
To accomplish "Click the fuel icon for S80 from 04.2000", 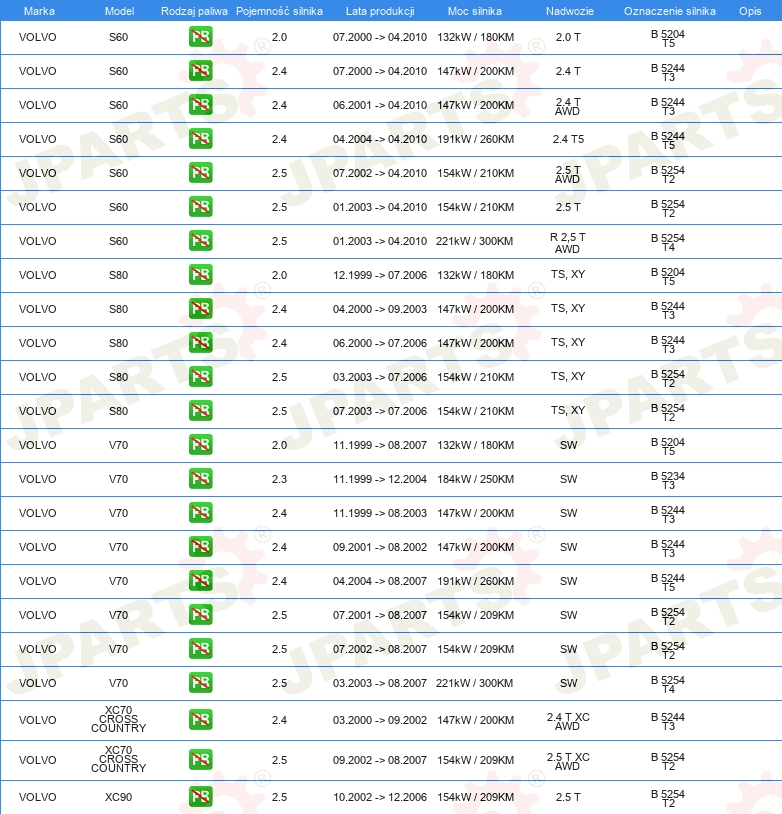I will point(200,309).
